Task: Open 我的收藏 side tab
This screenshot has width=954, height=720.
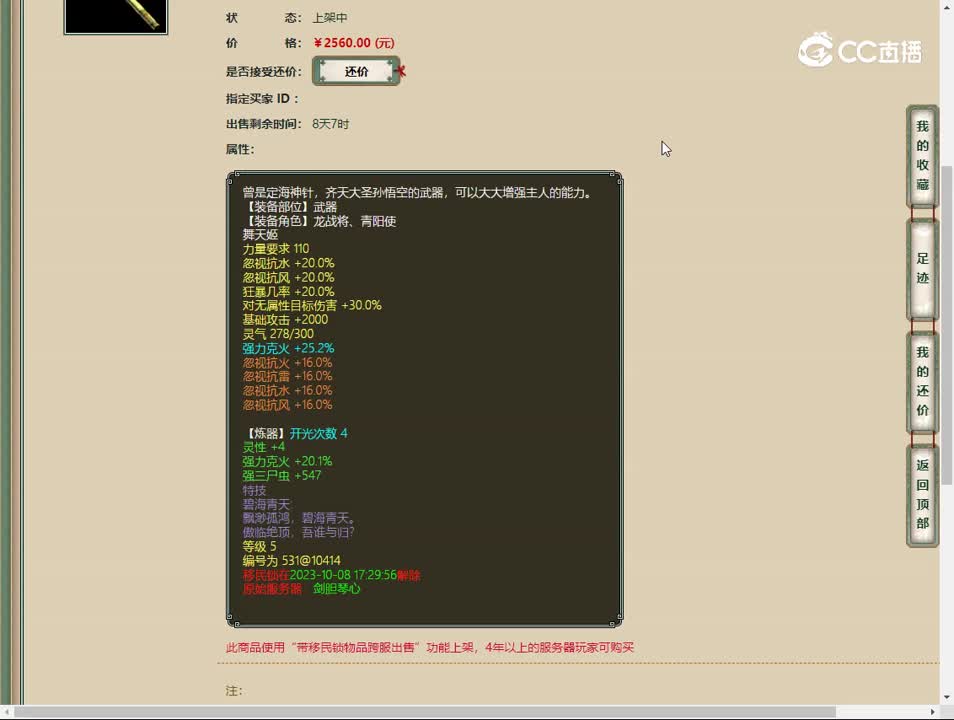Action: point(922,156)
